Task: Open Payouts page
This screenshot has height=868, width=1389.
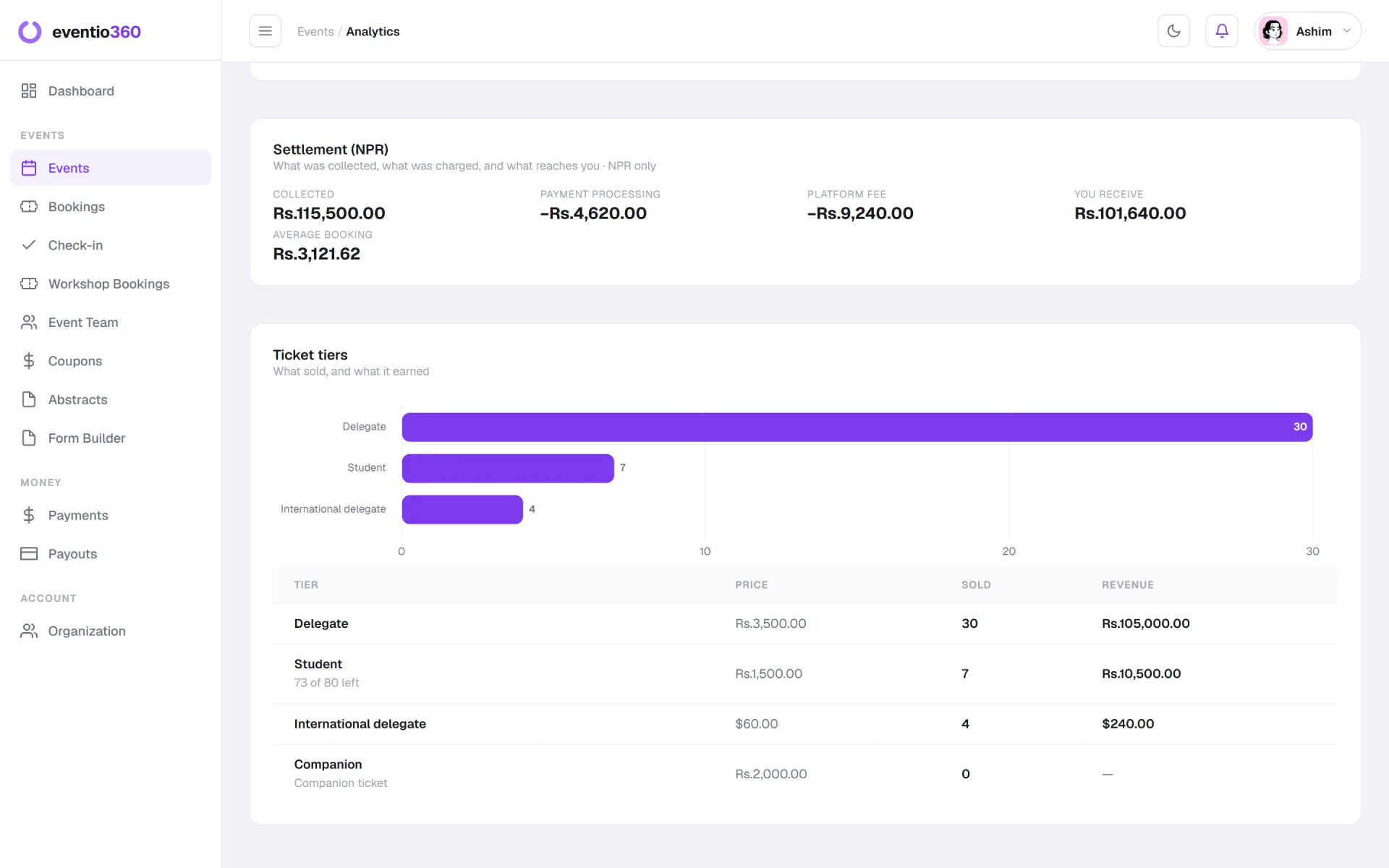Action: pos(111,554)
